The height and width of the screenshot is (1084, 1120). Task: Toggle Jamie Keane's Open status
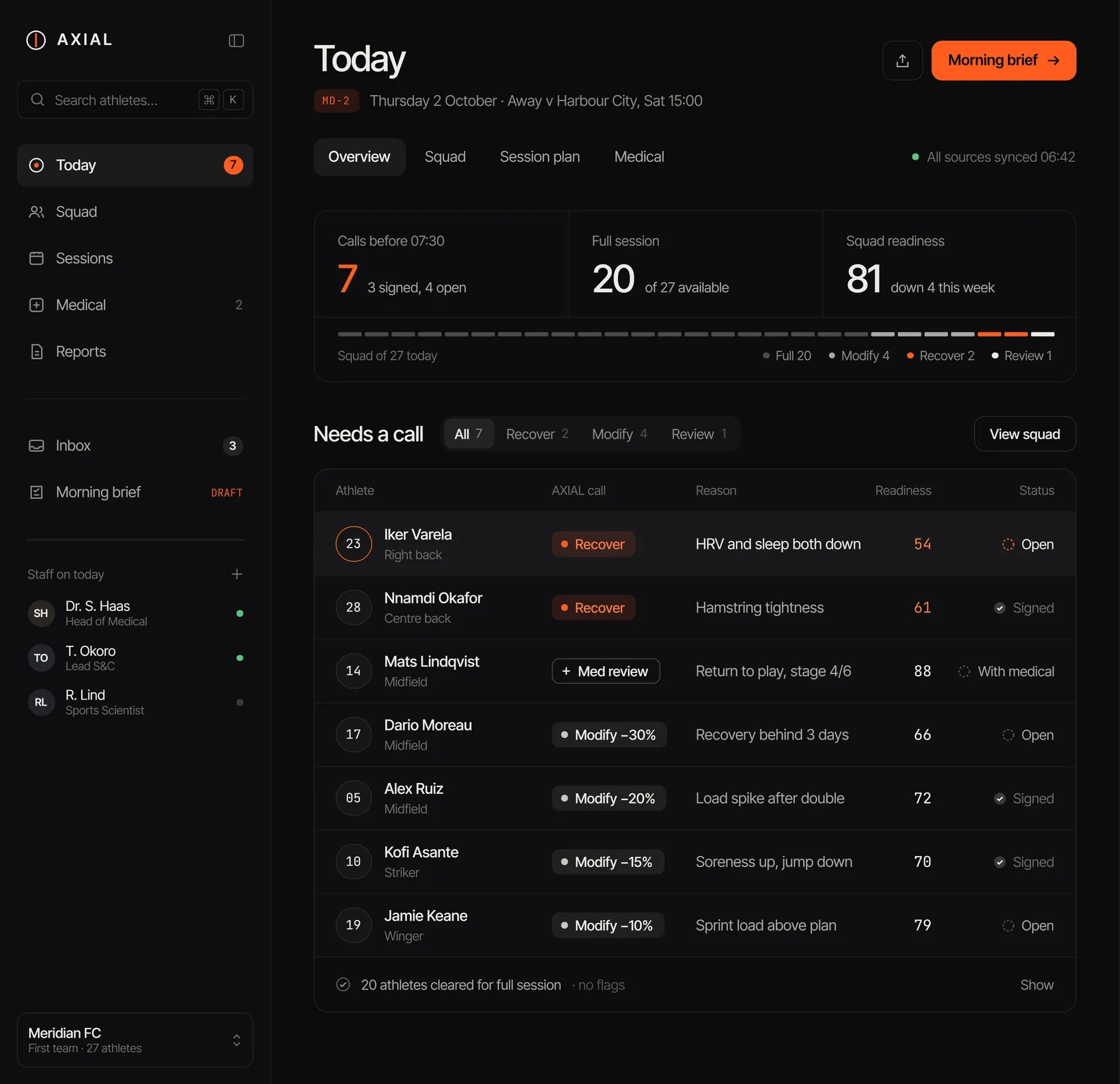pos(1028,925)
